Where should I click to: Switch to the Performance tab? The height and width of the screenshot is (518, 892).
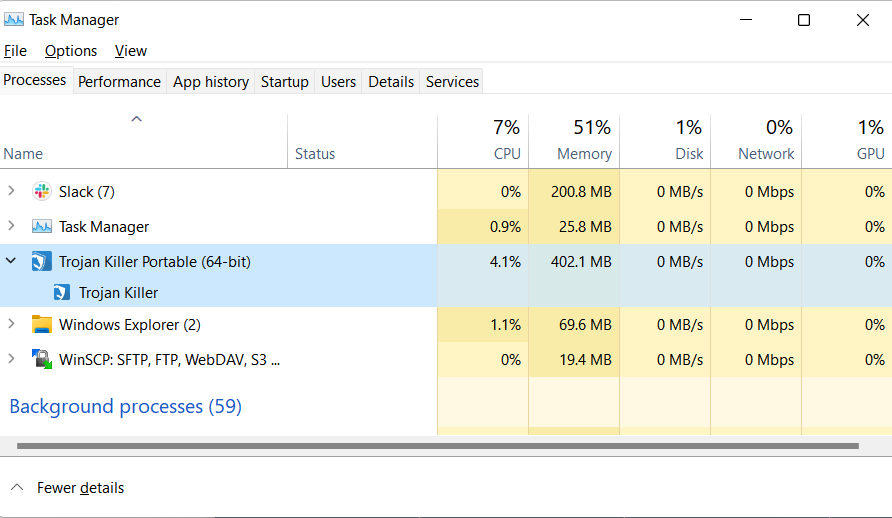(119, 82)
